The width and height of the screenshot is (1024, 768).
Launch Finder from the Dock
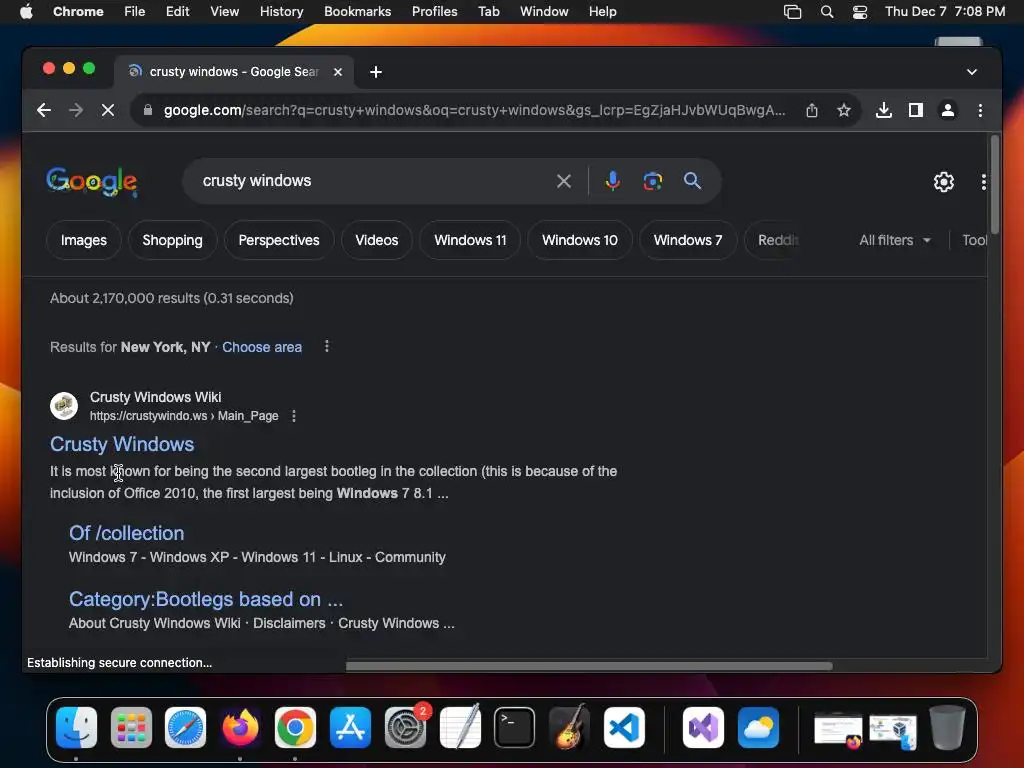tap(76, 728)
